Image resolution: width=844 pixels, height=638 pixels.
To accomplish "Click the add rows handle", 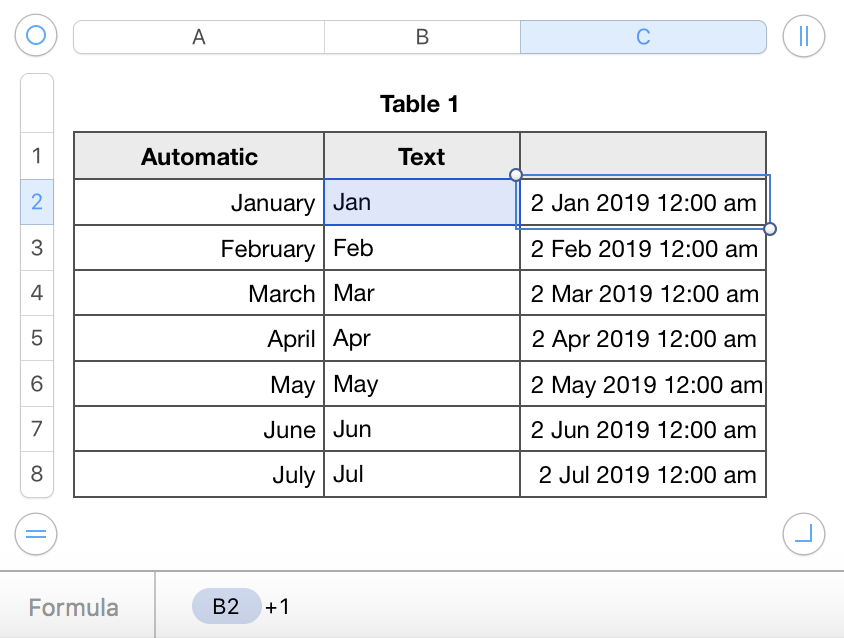I will (x=36, y=535).
